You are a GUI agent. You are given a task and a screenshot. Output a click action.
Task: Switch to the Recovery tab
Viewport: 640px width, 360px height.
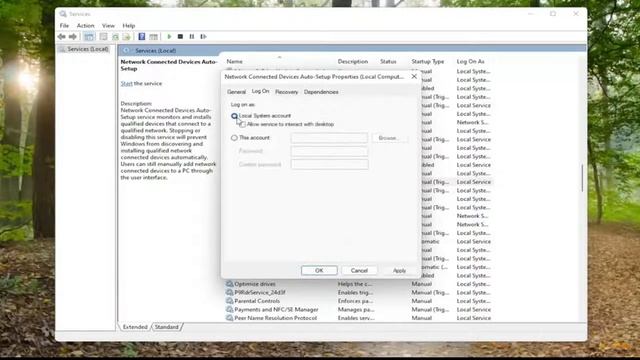[287, 92]
